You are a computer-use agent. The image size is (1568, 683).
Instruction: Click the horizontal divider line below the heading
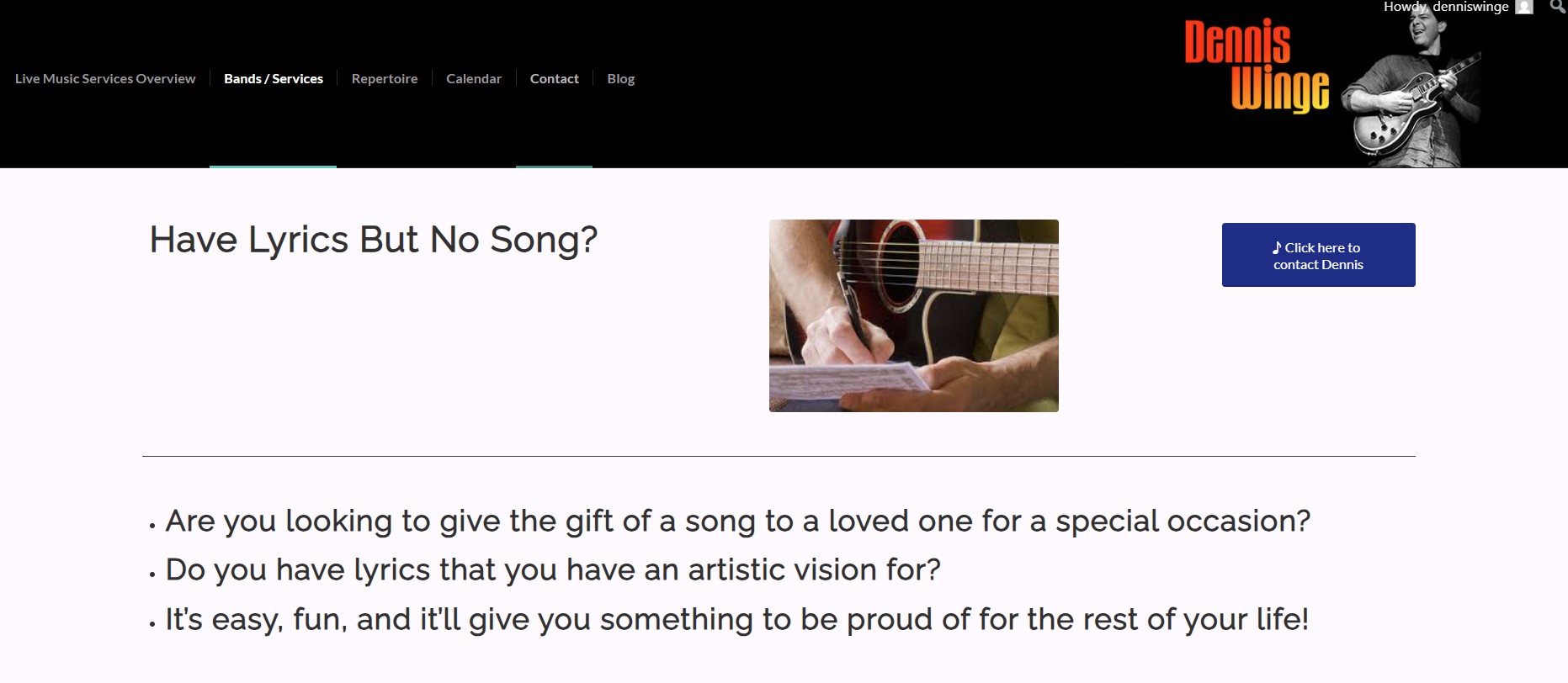tap(779, 457)
